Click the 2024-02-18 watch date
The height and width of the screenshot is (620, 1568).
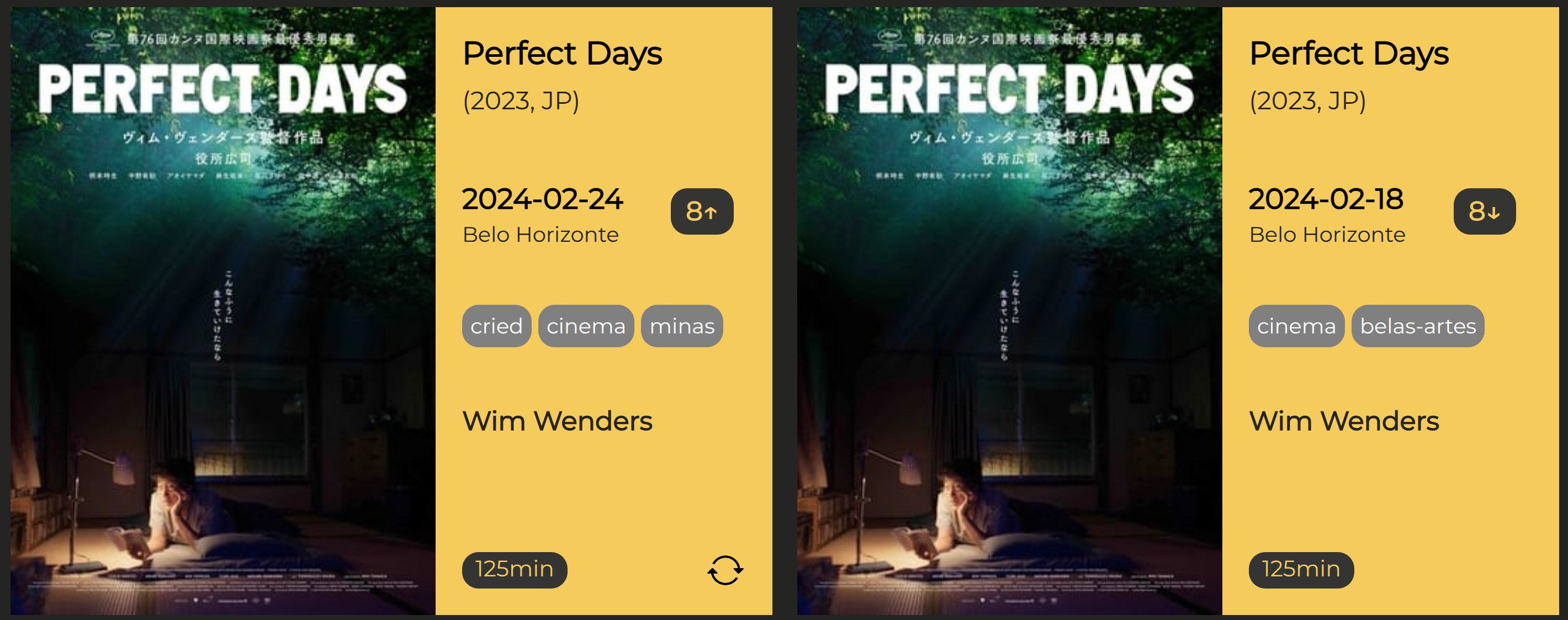click(x=1326, y=199)
